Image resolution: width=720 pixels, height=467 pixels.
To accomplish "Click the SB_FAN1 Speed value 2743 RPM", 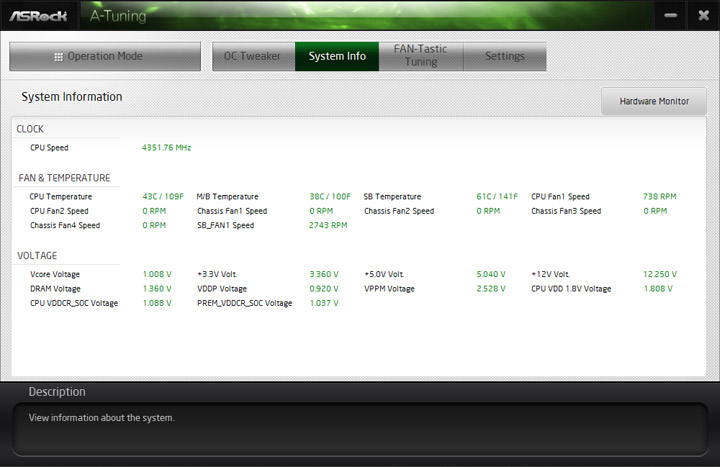I will (328, 225).
